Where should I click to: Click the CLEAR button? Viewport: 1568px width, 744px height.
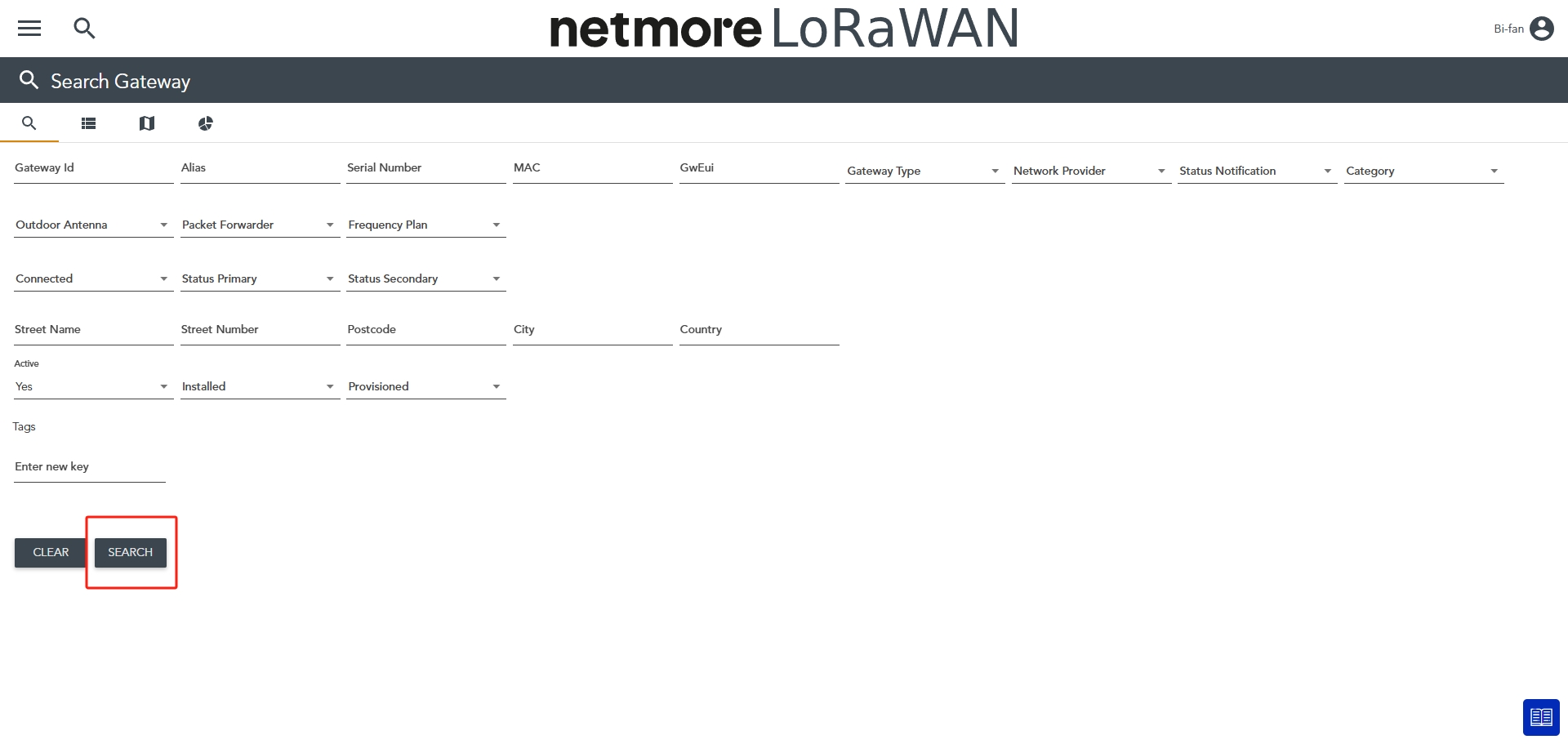coord(51,553)
